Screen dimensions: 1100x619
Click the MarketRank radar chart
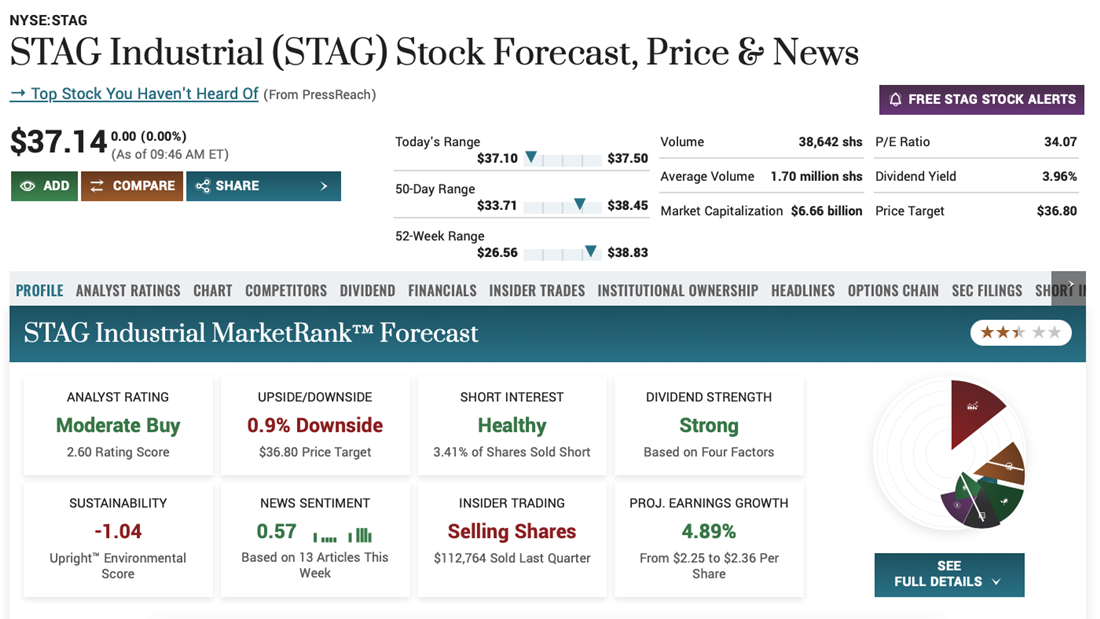(949, 453)
